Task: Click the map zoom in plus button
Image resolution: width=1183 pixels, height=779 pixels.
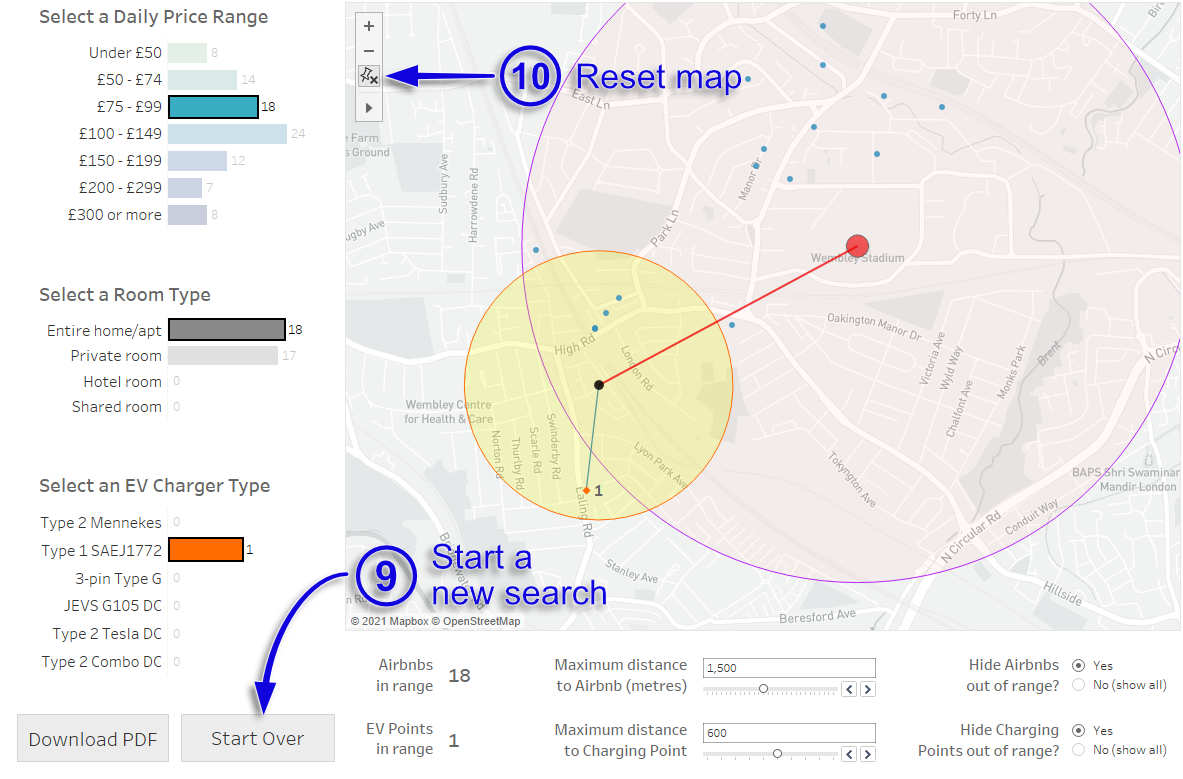Action: [369, 27]
